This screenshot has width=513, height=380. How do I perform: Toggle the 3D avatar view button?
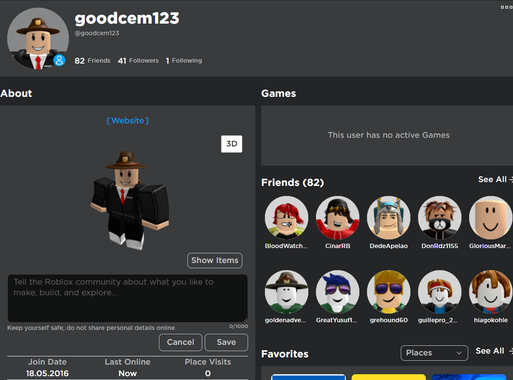click(x=232, y=144)
